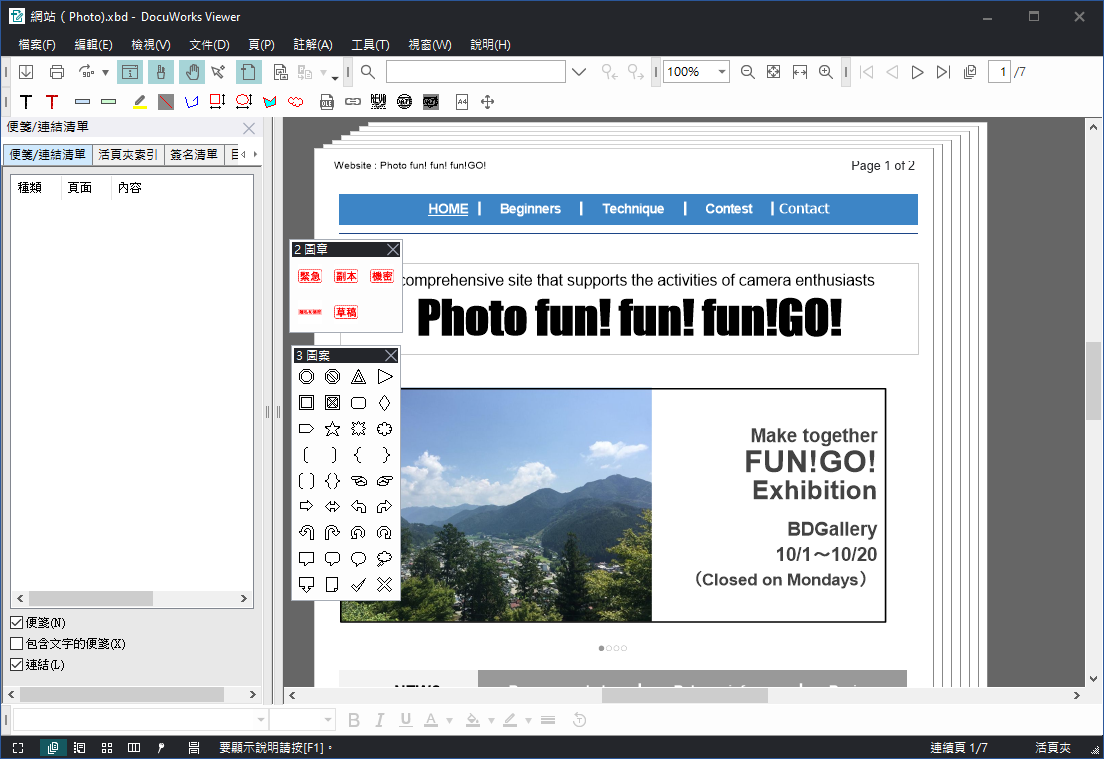The height and width of the screenshot is (759, 1104).
Task: Toggle the 連結(L) checkbox
Action: click(17, 665)
